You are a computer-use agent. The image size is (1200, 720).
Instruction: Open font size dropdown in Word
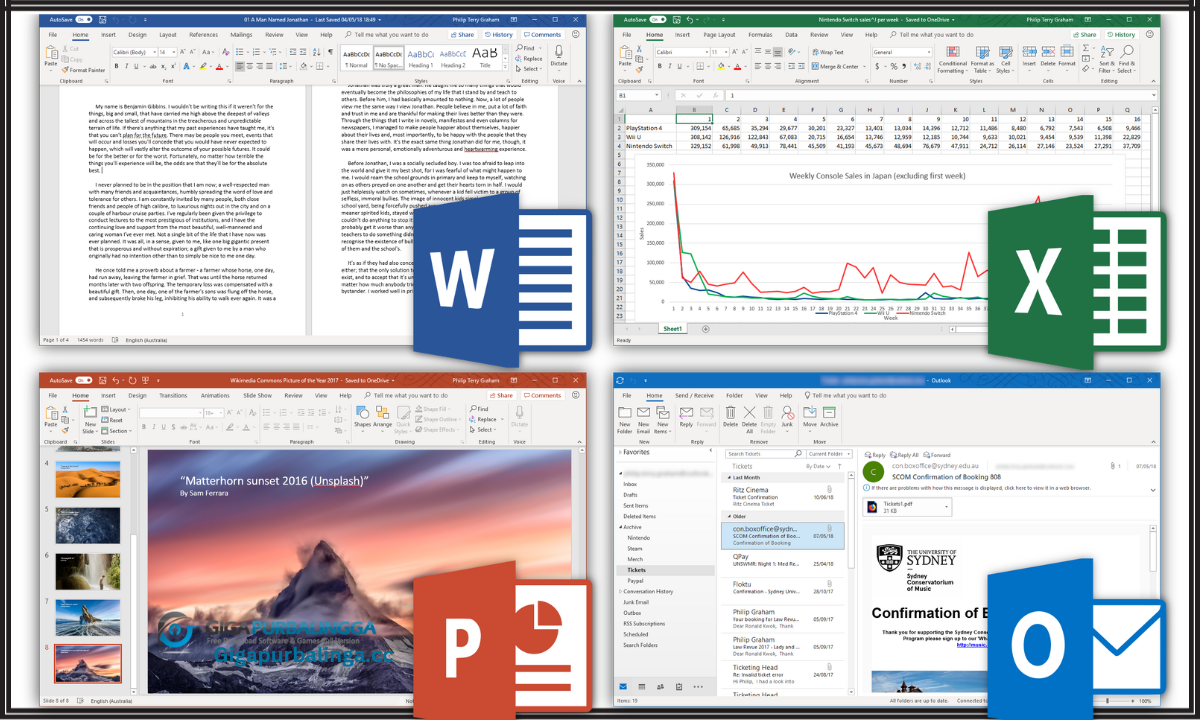pos(174,52)
